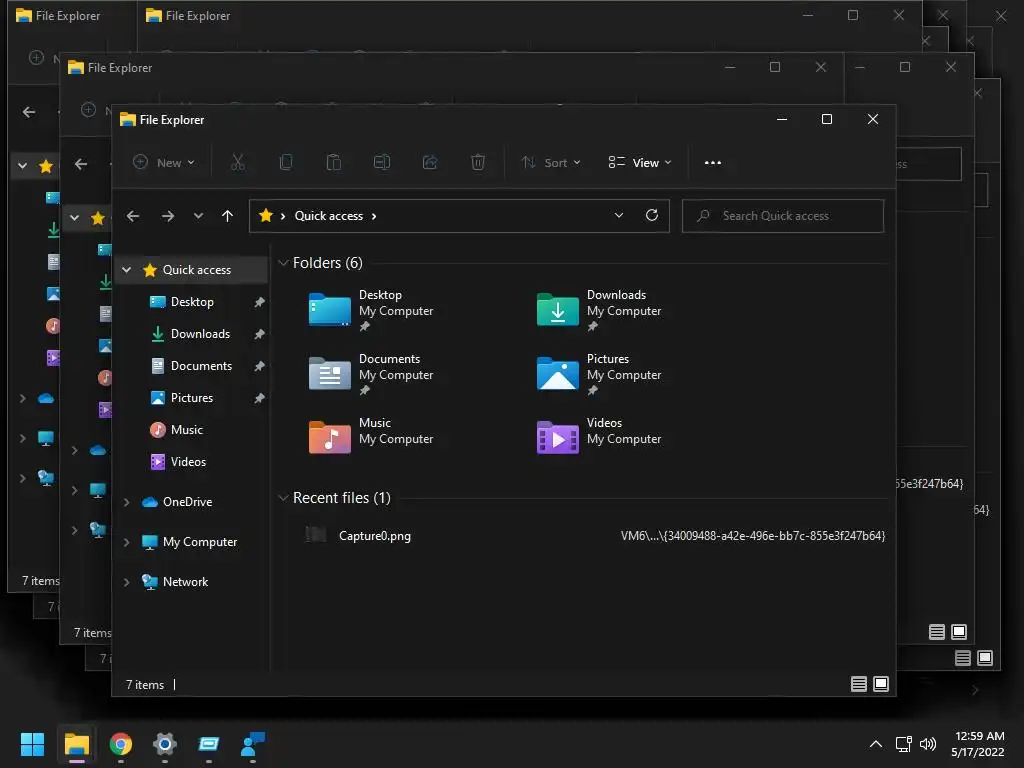Select Pictures in the navigation pane
1024x768 pixels.
[x=192, y=398]
